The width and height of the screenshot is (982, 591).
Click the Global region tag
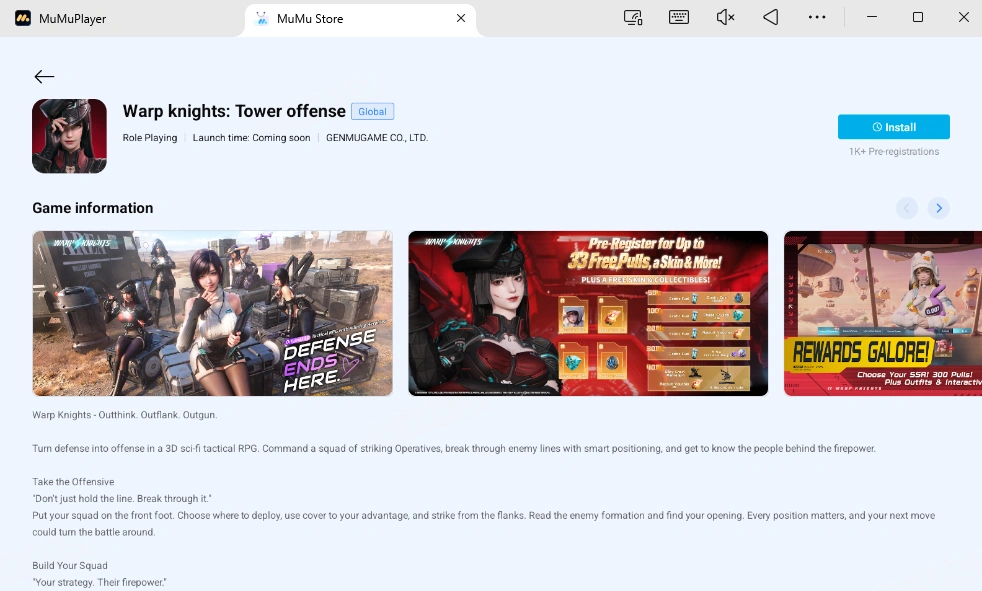(372, 111)
